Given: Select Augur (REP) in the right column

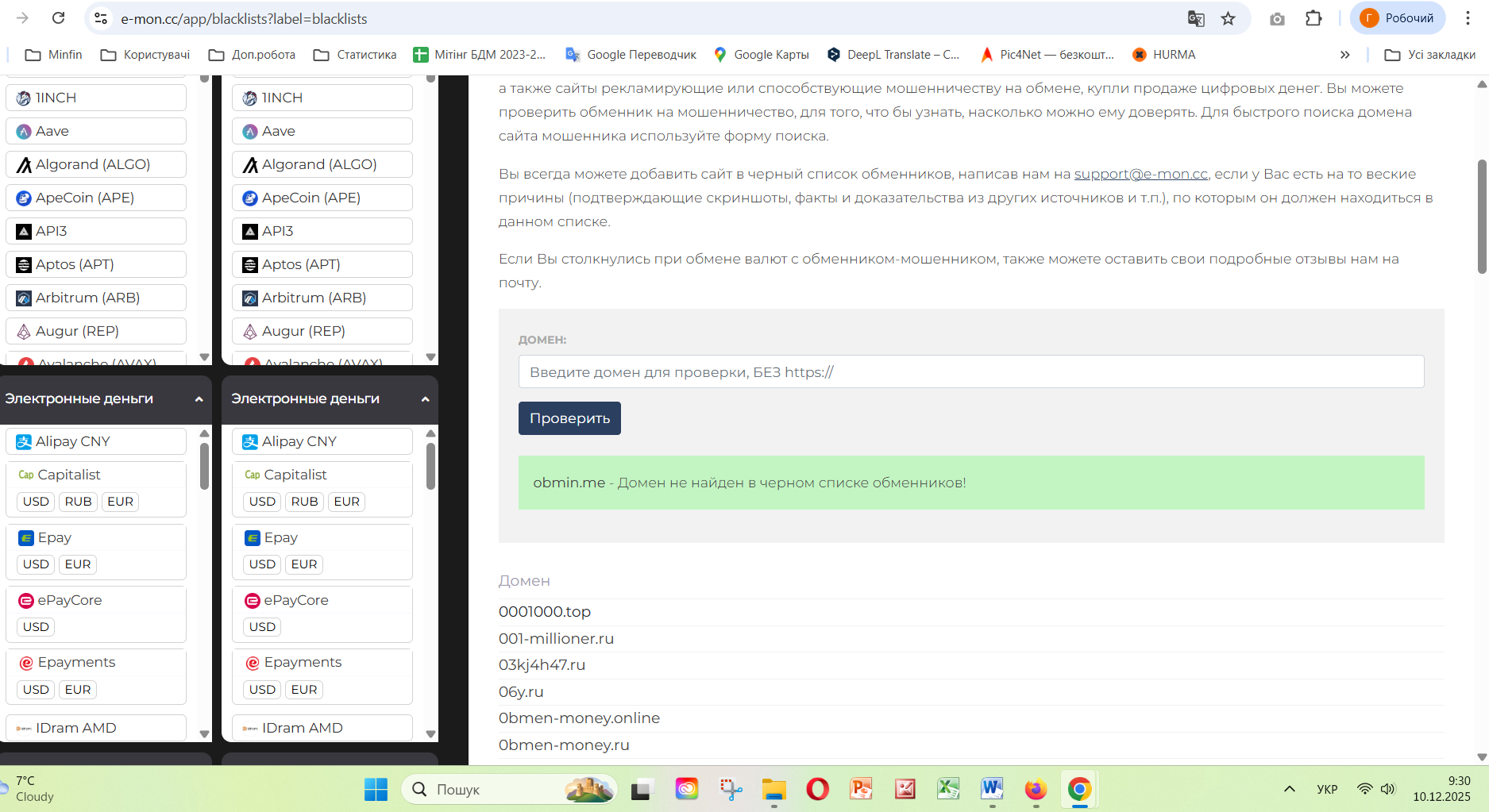Looking at the screenshot, I should click(322, 331).
